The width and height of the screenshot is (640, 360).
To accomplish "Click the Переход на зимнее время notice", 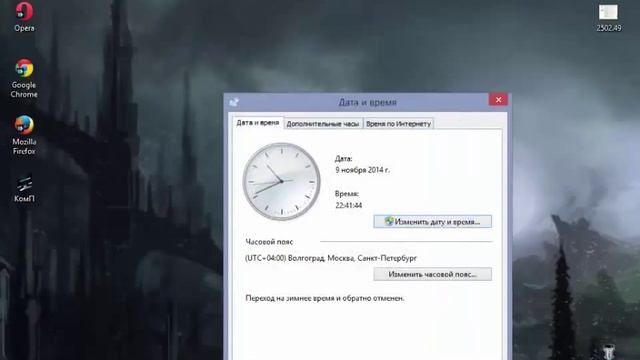I will [x=325, y=298].
